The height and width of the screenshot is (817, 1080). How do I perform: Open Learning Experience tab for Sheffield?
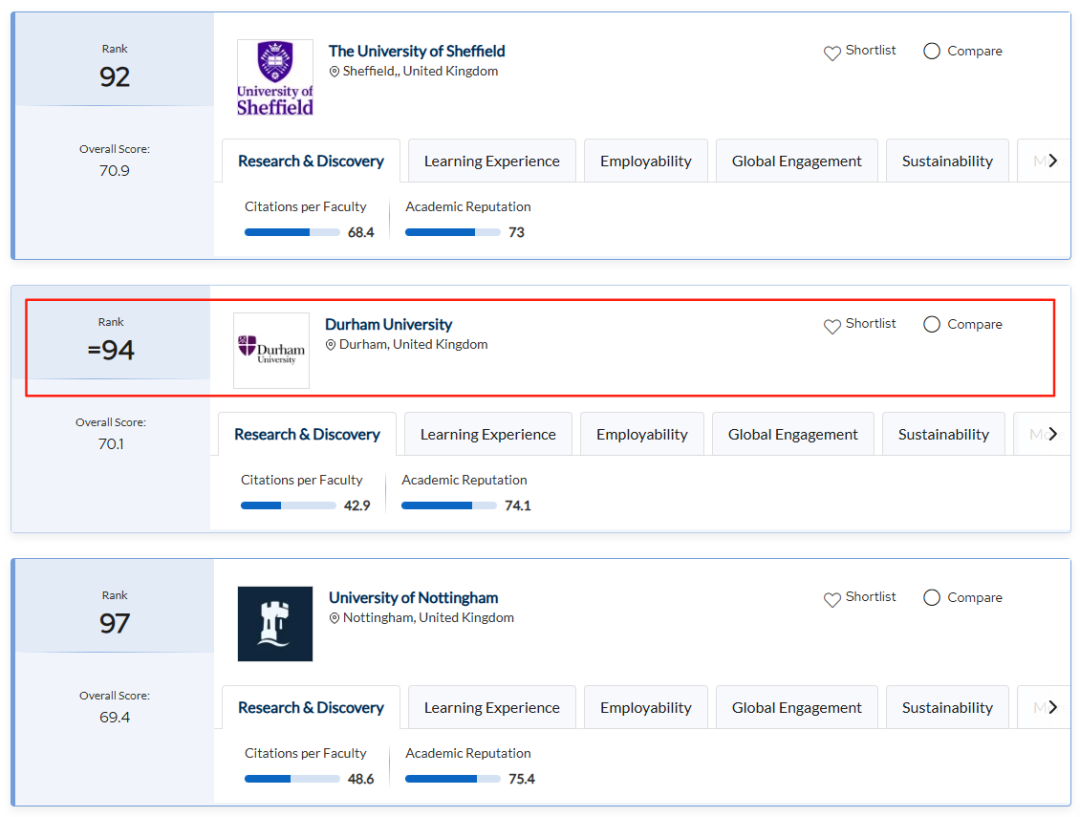492,161
